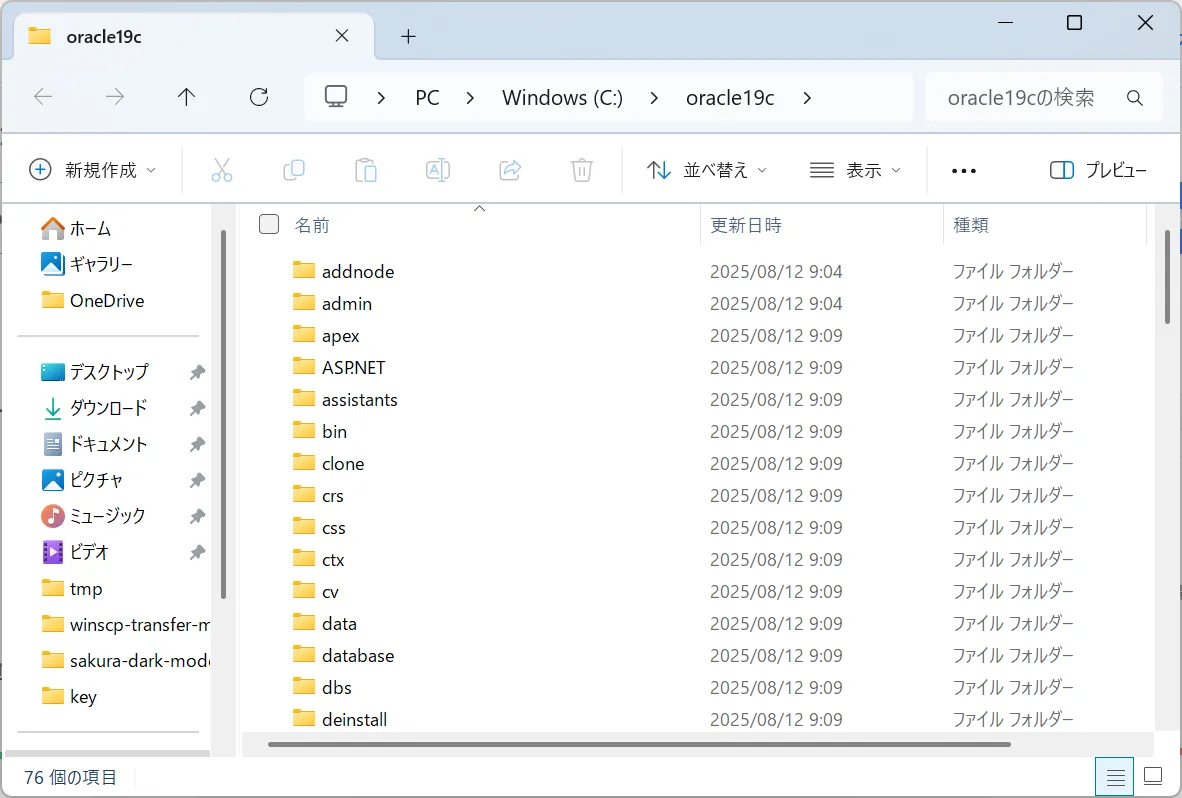The image size is (1182, 798).
Task: Click the file list vertical scrollbar
Action: click(x=1167, y=277)
